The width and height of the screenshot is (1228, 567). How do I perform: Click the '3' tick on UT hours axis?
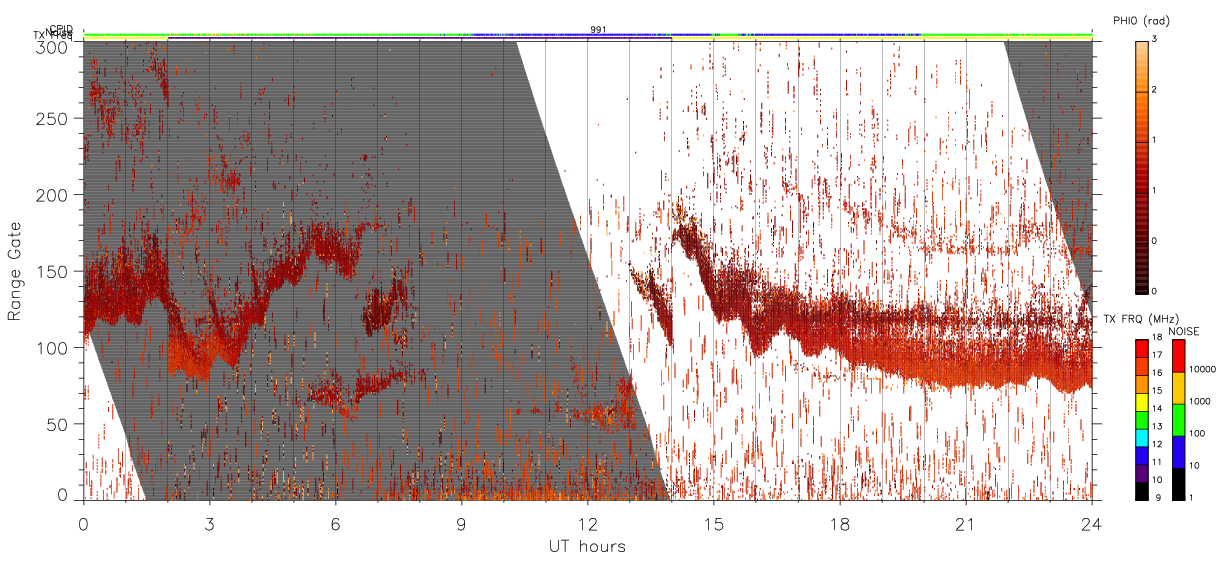tap(210, 524)
